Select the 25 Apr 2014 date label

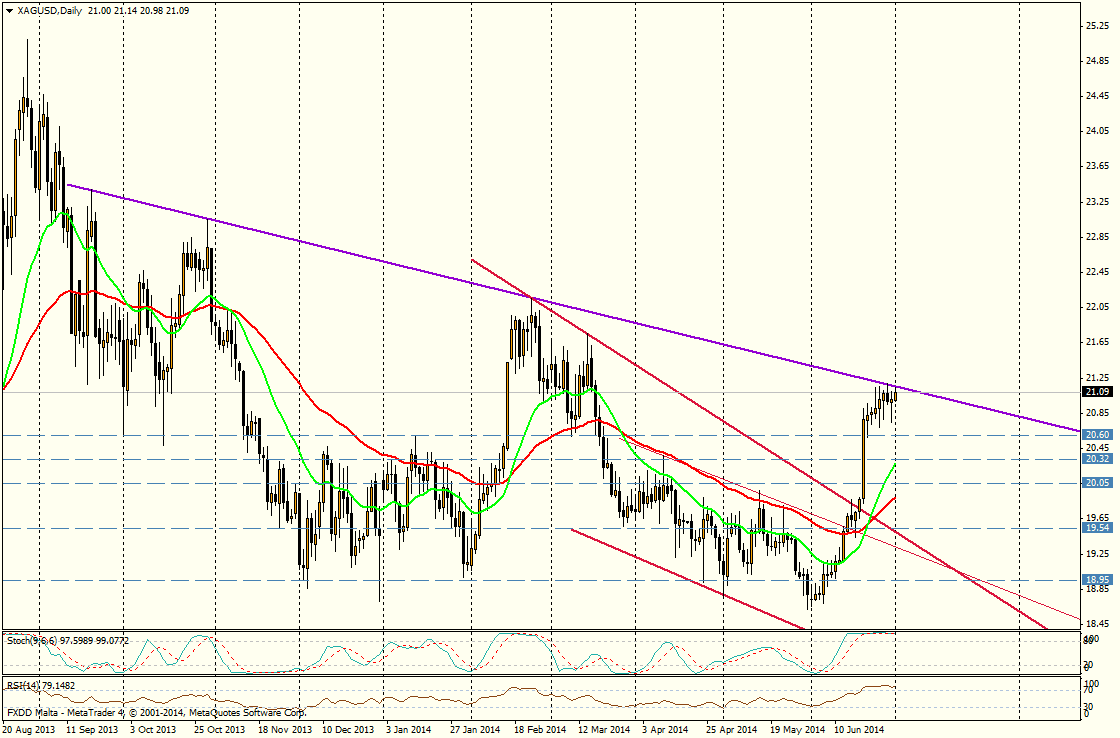coord(730,731)
